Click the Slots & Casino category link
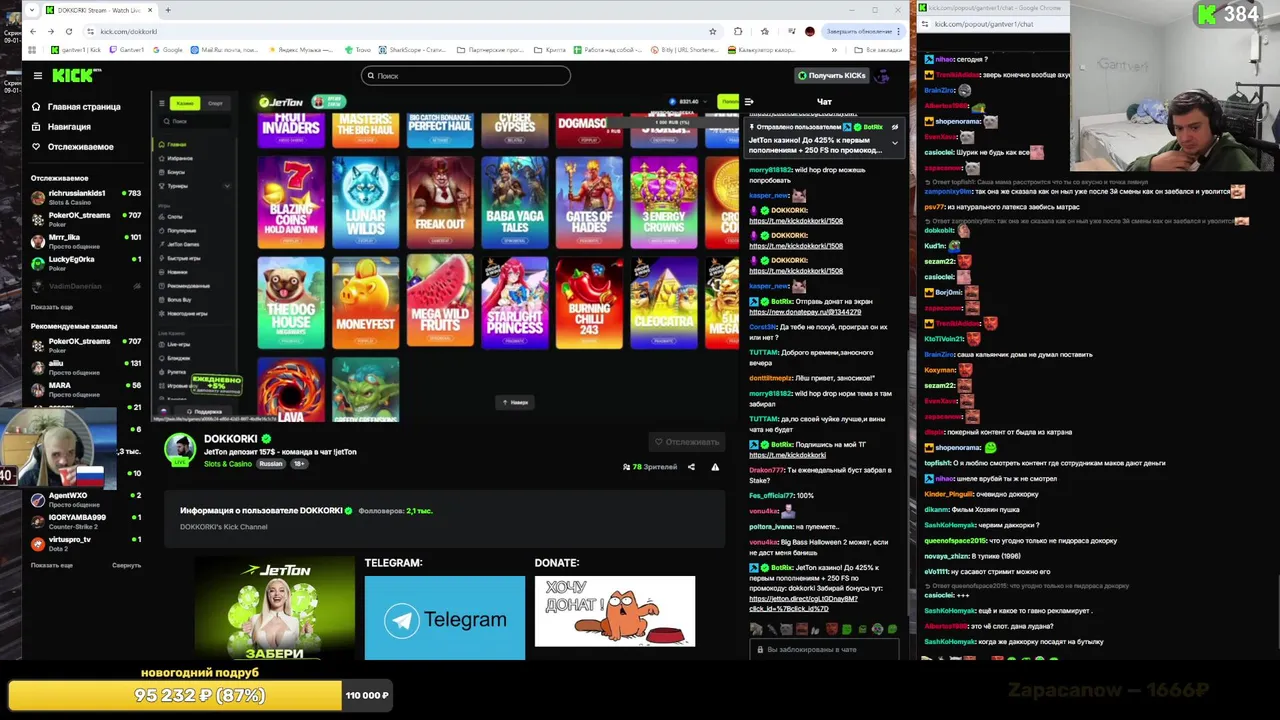1280x720 pixels. [228, 464]
